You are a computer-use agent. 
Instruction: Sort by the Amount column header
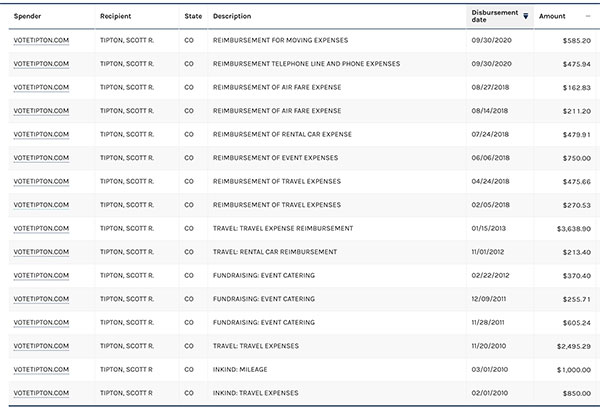(x=552, y=16)
